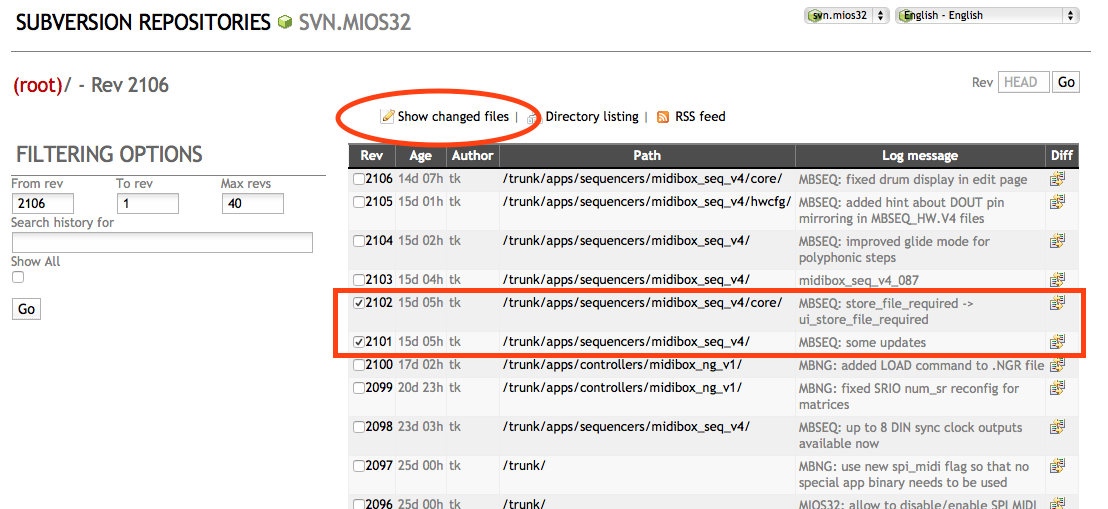Screen dimensions: 1108x509
Task: Click the Go button under filtering options
Action: tap(27, 309)
